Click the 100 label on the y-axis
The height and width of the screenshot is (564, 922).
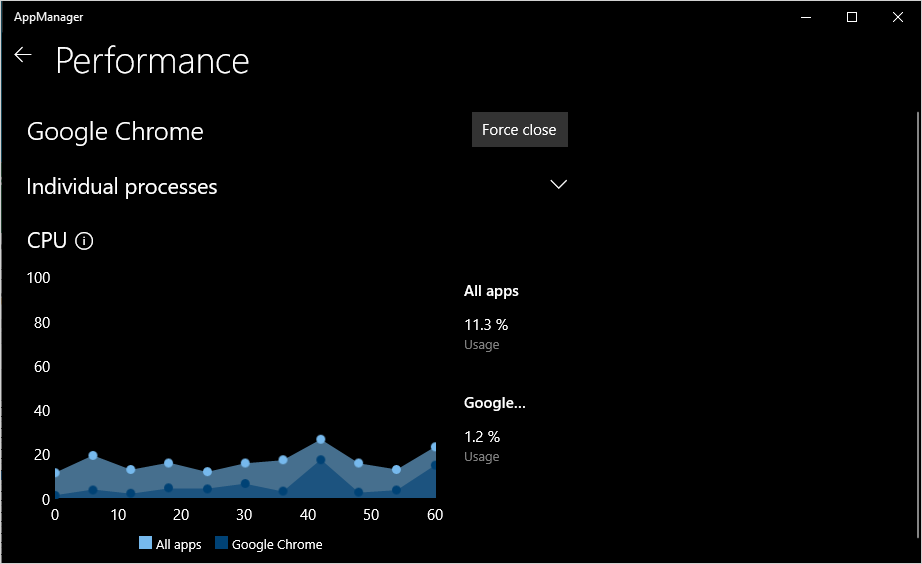(38, 278)
